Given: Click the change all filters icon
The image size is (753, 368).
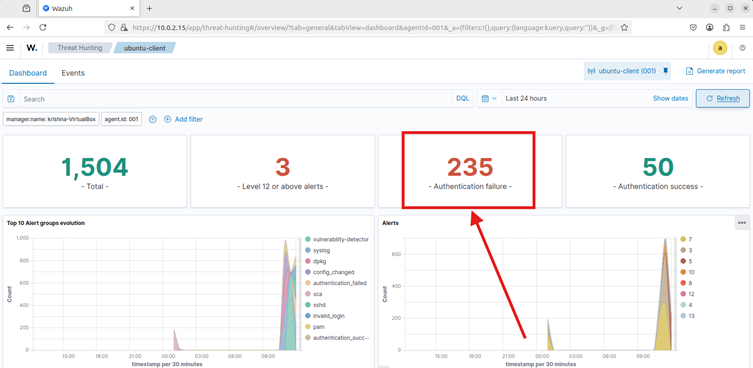Looking at the screenshot, I should (153, 119).
